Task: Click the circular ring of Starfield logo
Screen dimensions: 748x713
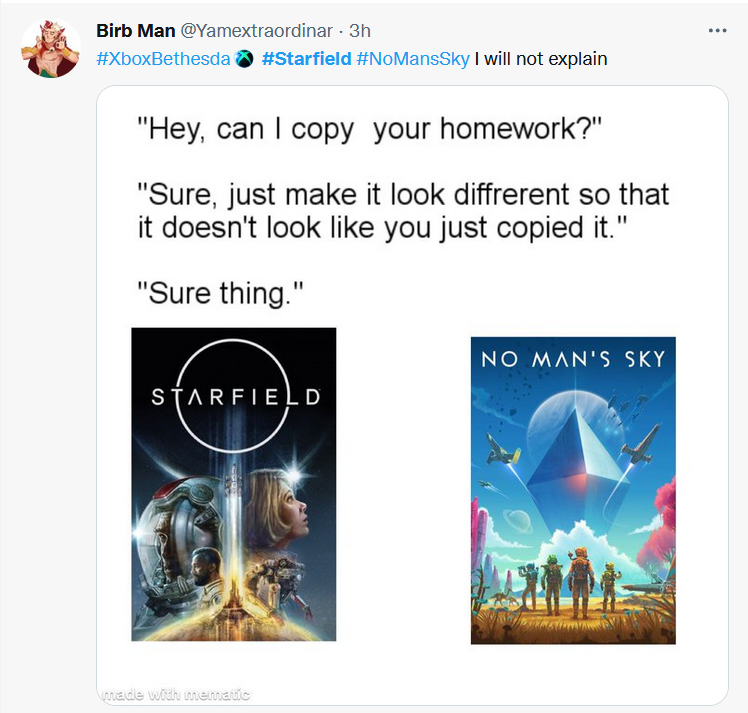Action: [x=234, y=395]
